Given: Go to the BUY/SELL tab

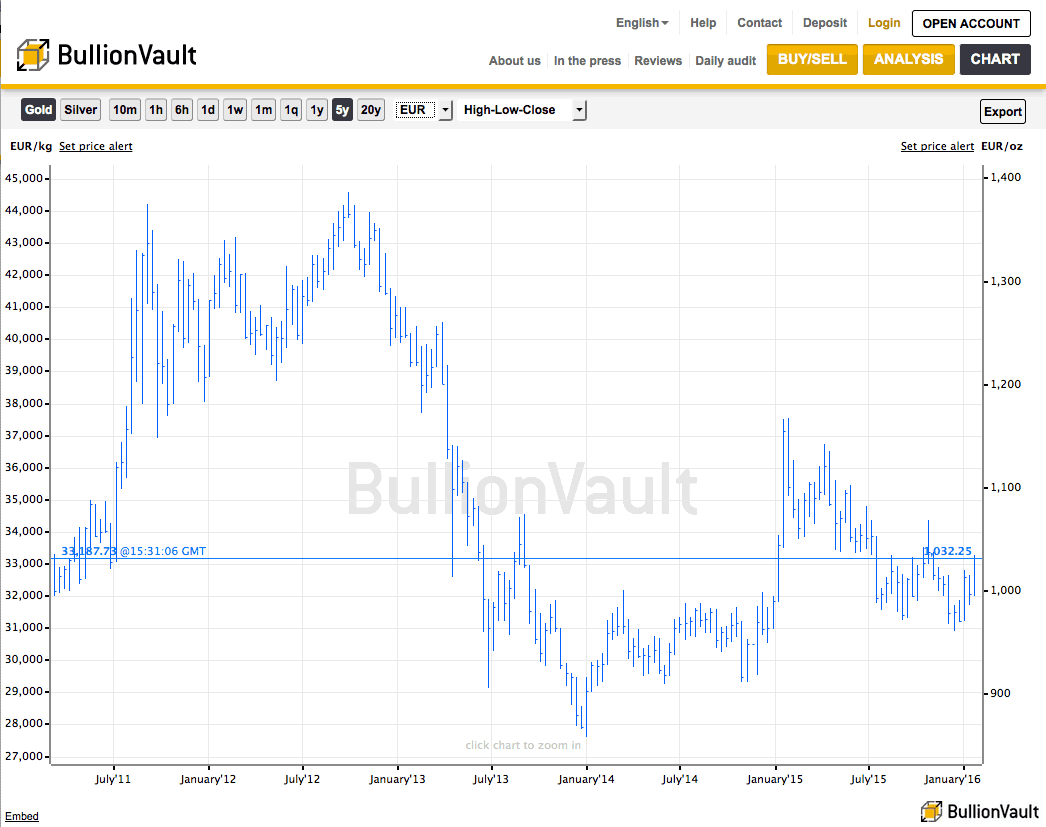Looking at the screenshot, I should pos(812,59).
